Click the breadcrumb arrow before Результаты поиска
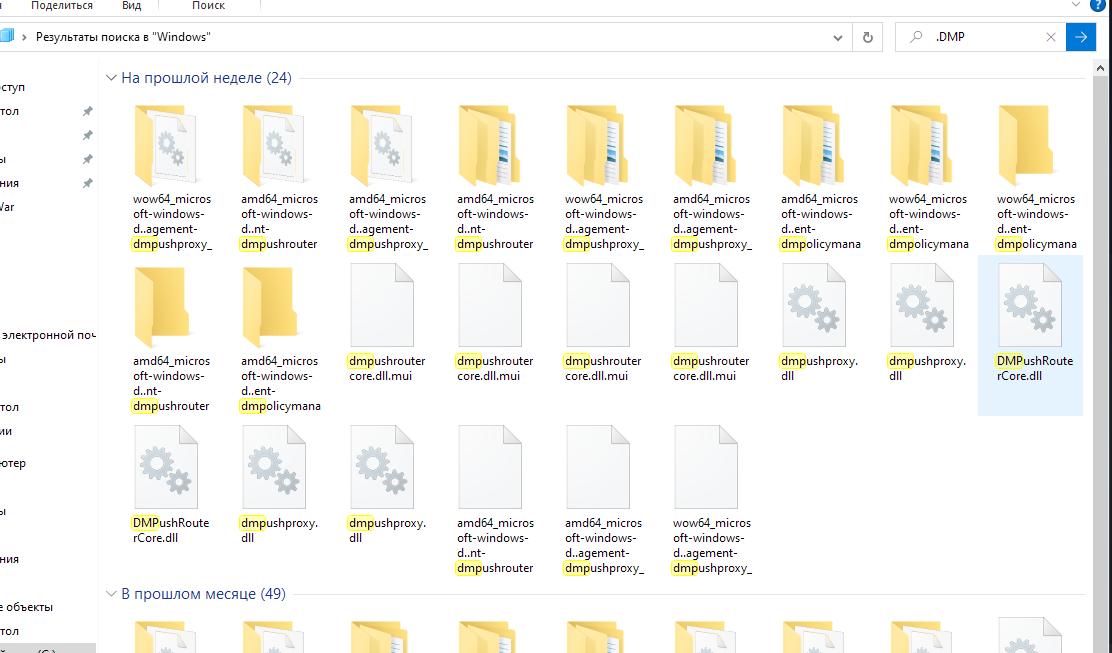The width and height of the screenshot is (1112, 653). [24, 37]
